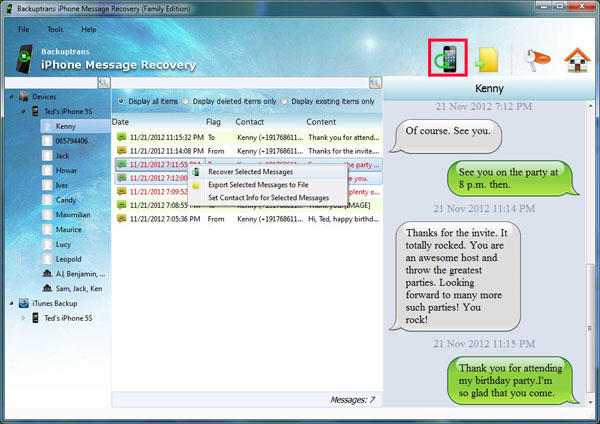Select Display deleted items only radio button

coord(186,101)
